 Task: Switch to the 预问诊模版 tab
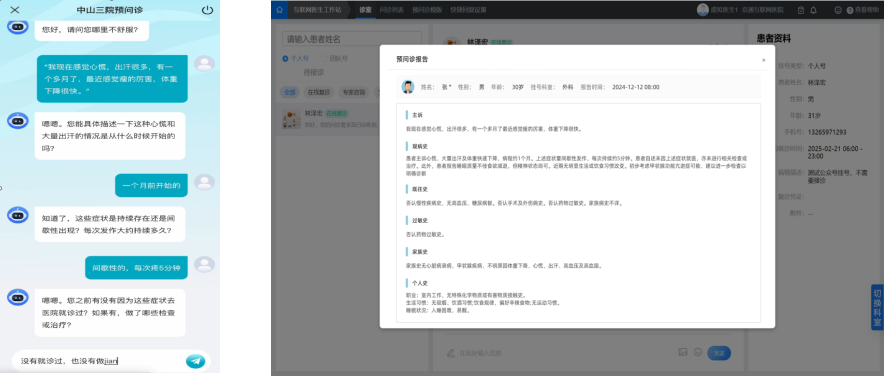click(x=427, y=10)
